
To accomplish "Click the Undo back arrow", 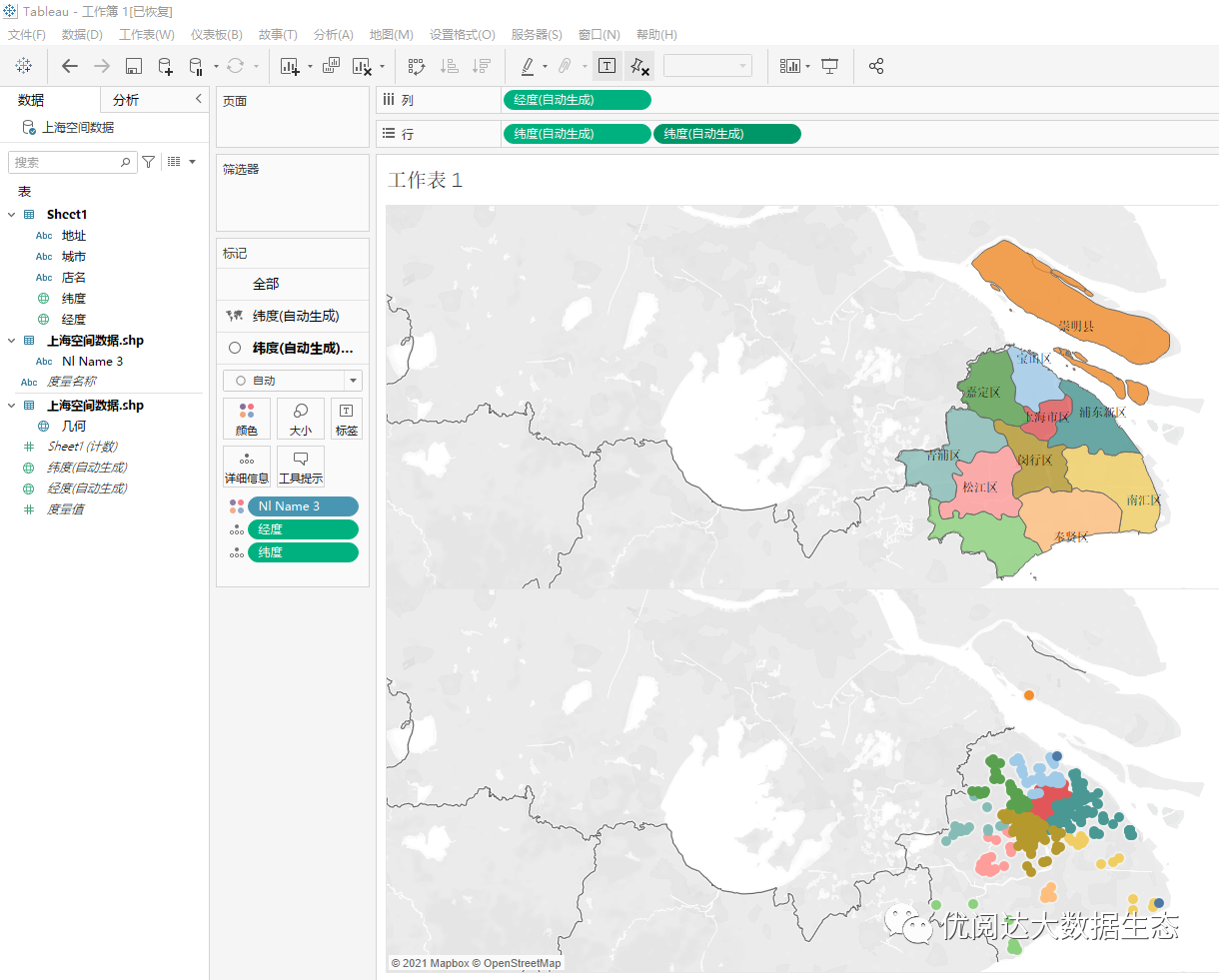I will coord(69,66).
